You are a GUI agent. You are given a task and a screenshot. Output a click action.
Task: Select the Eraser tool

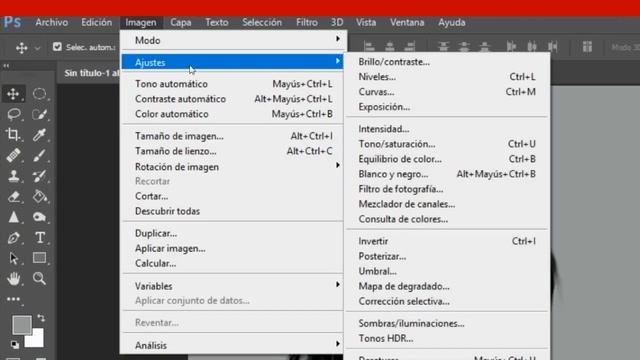click(13, 196)
